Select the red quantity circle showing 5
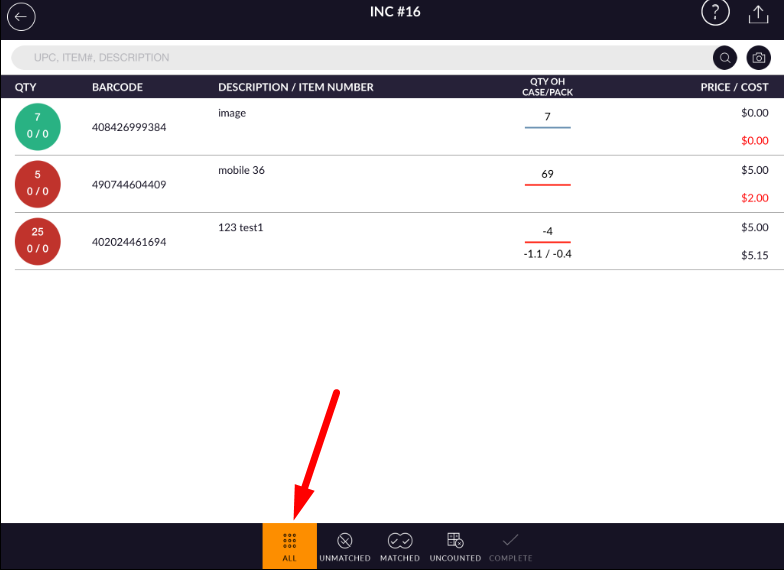This screenshot has height=570, width=784. click(38, 184)
